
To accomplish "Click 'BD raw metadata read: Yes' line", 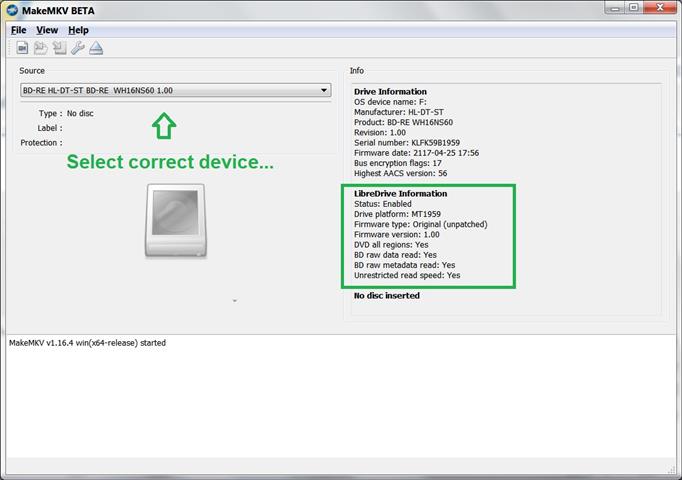I will point(405,265).
